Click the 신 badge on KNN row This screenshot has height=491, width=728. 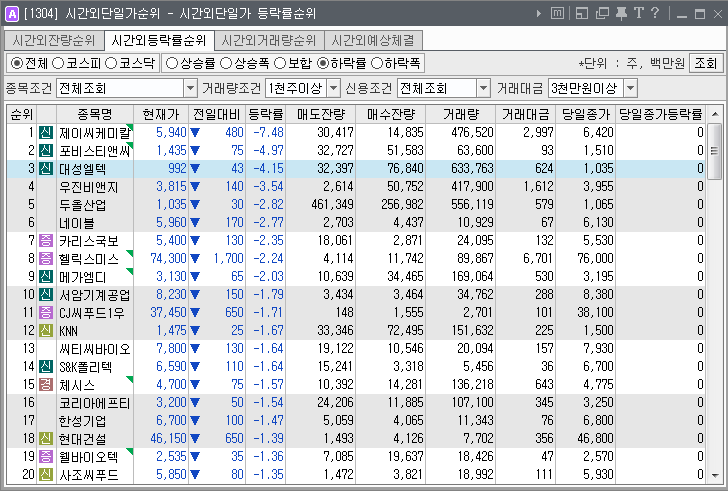46,330
